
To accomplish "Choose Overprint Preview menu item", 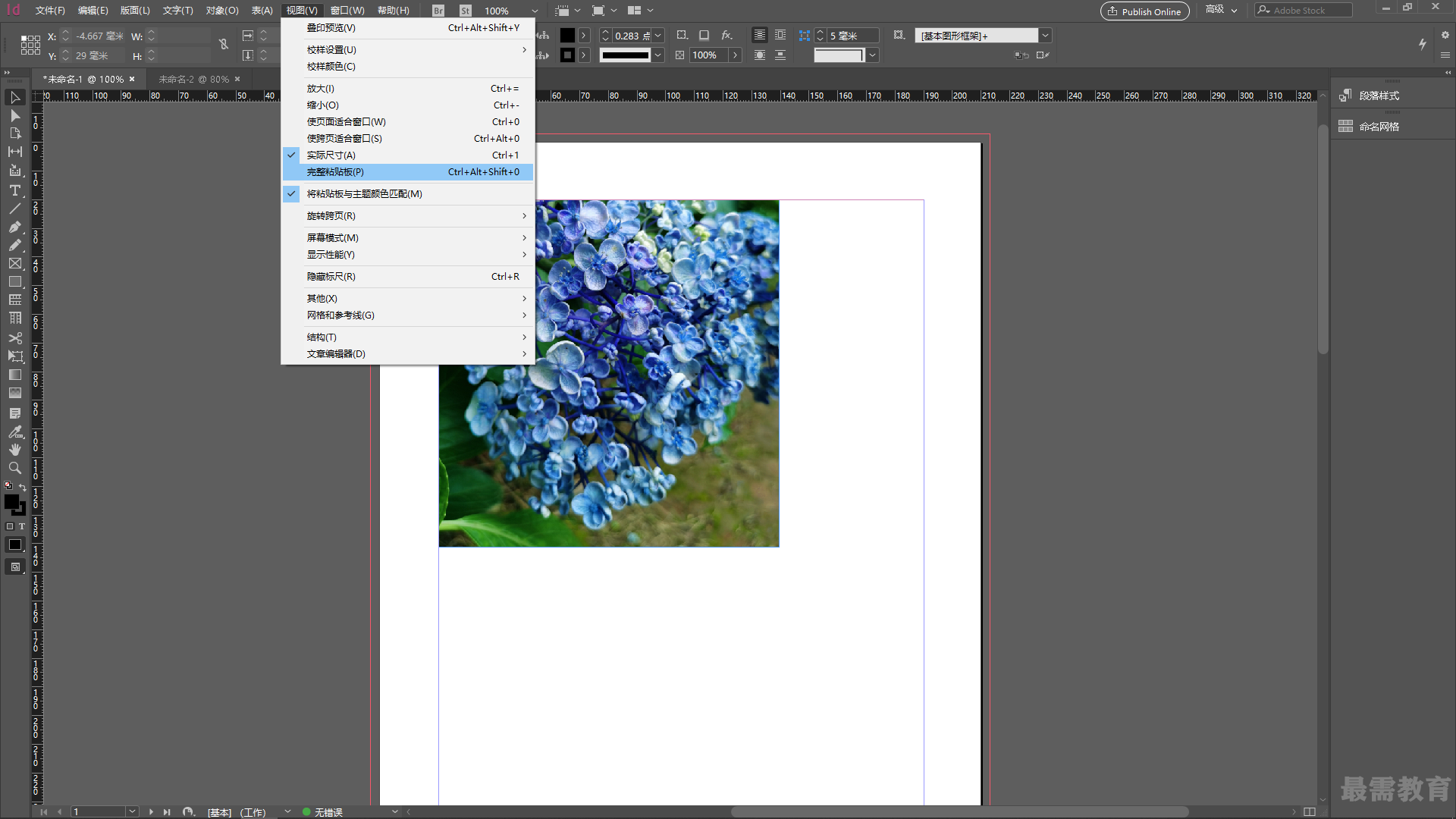I will [408, 27].
